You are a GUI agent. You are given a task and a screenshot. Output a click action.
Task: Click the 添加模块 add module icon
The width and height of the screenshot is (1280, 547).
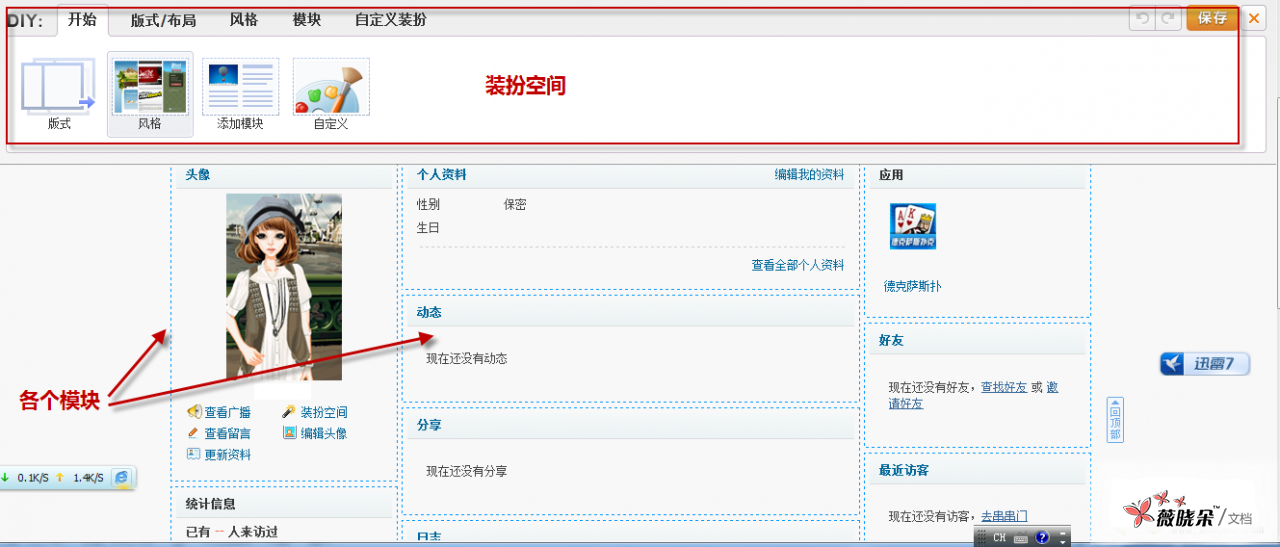click(x=240, y=87)
